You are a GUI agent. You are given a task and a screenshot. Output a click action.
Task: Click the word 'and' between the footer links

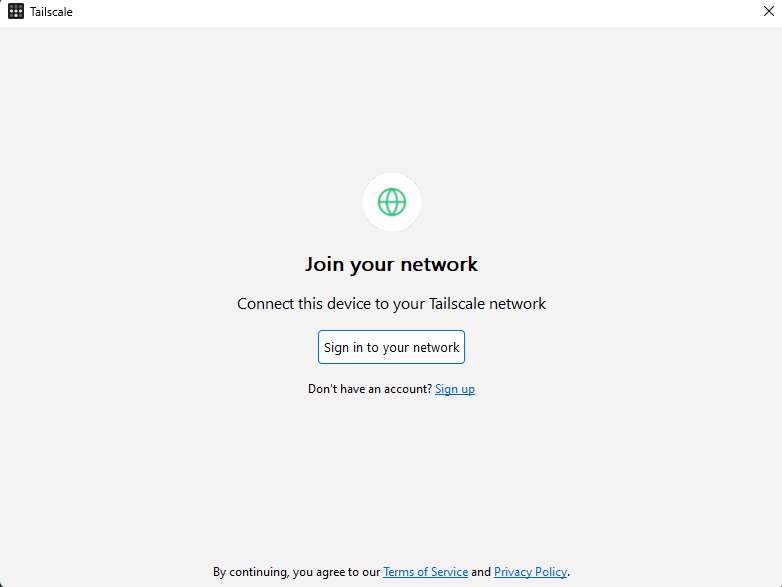[481, 572]
